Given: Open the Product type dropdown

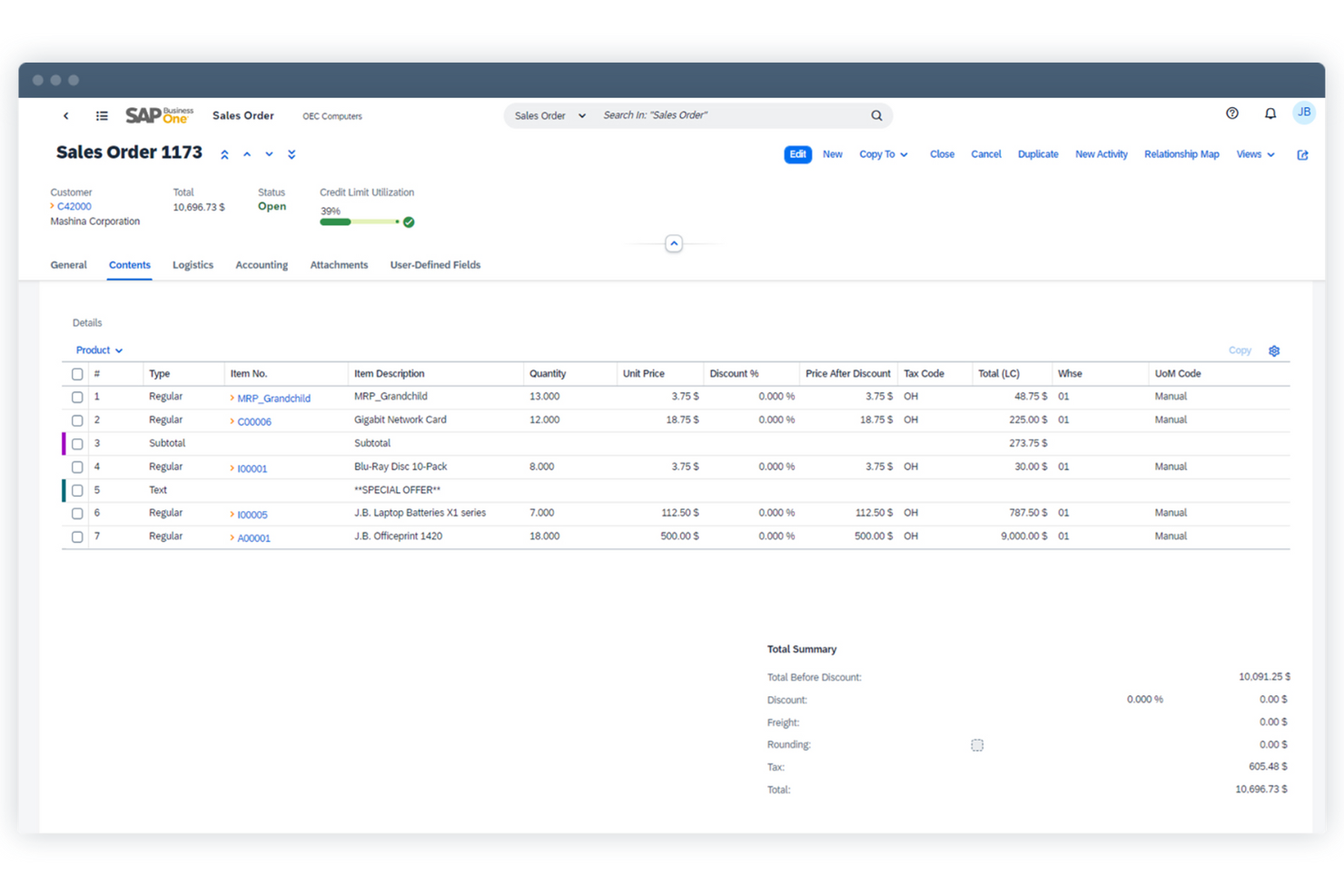Looking at the screenshot, I should (x=99, y=350).
